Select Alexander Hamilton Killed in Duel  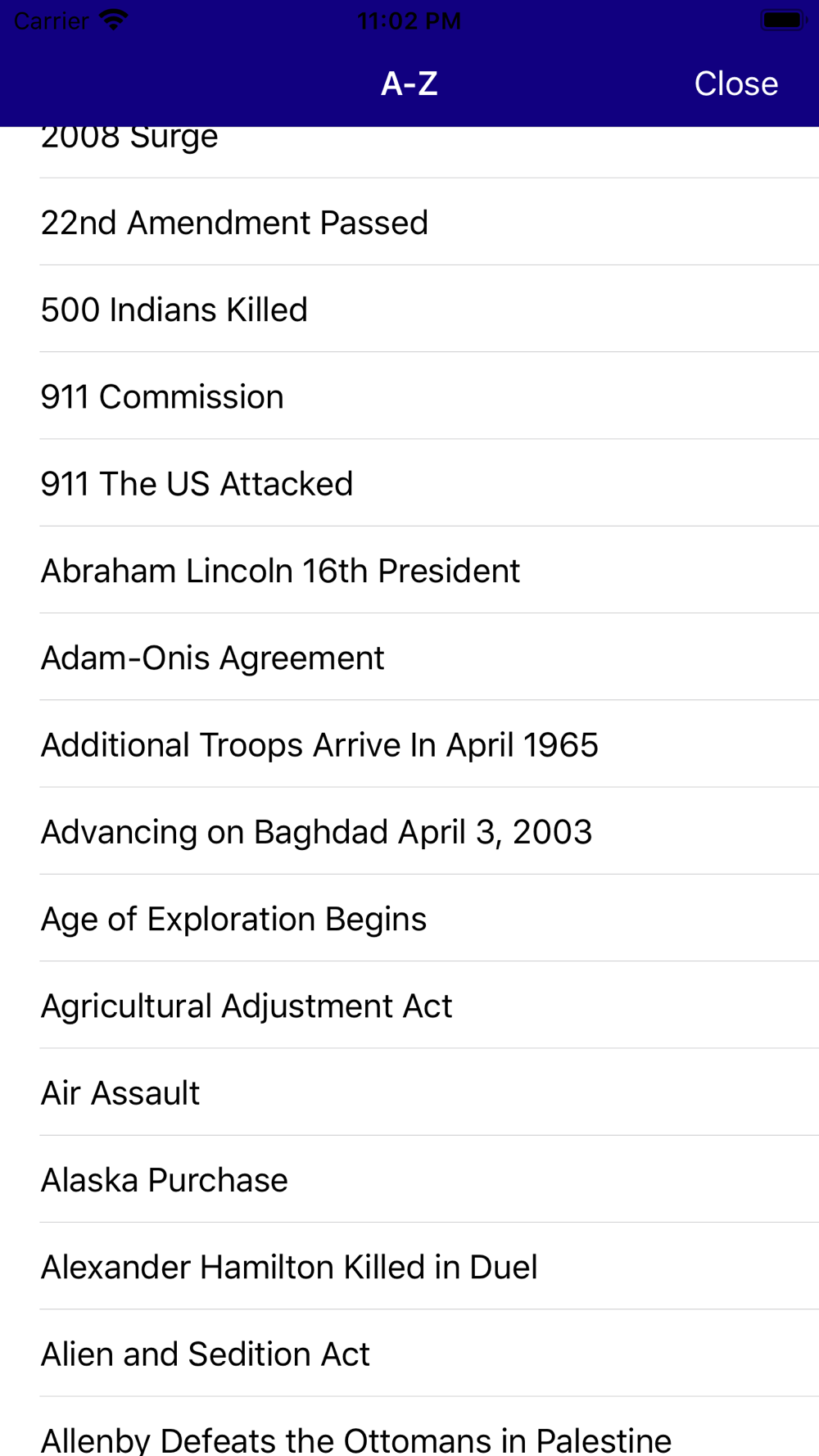click(289, 1267)
